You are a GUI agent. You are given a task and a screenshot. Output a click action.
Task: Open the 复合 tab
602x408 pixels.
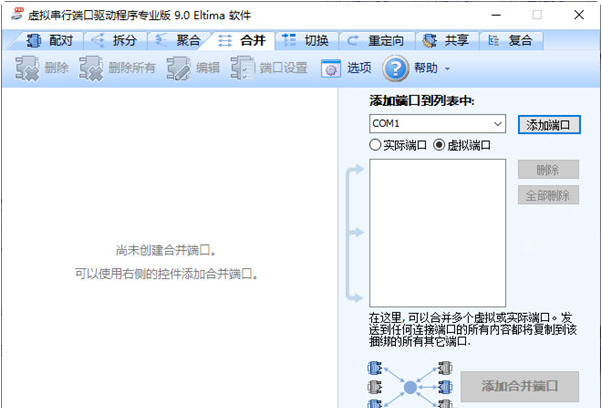(x=511, y=40)
